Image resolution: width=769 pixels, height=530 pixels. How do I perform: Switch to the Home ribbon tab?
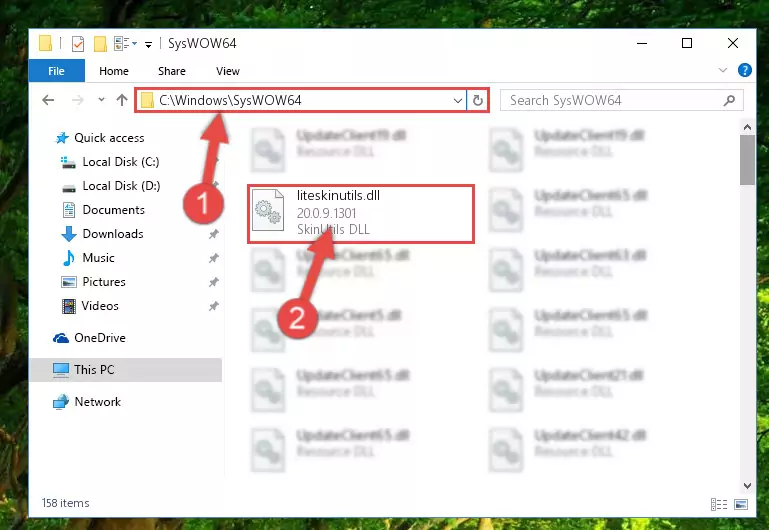tap(114, 71)
